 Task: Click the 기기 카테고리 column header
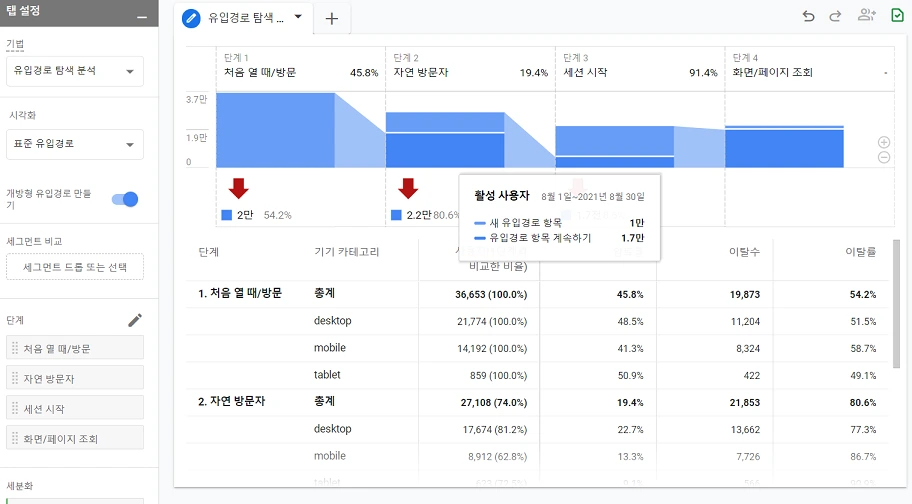tap(347, 252)
